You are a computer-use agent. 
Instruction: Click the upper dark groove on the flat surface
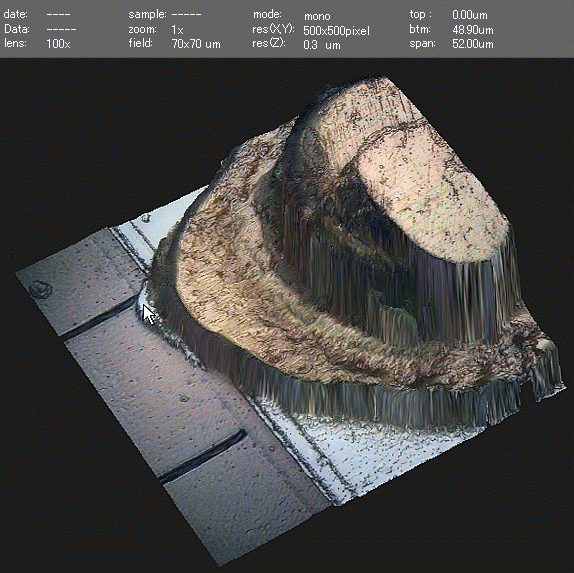[98, 319]
